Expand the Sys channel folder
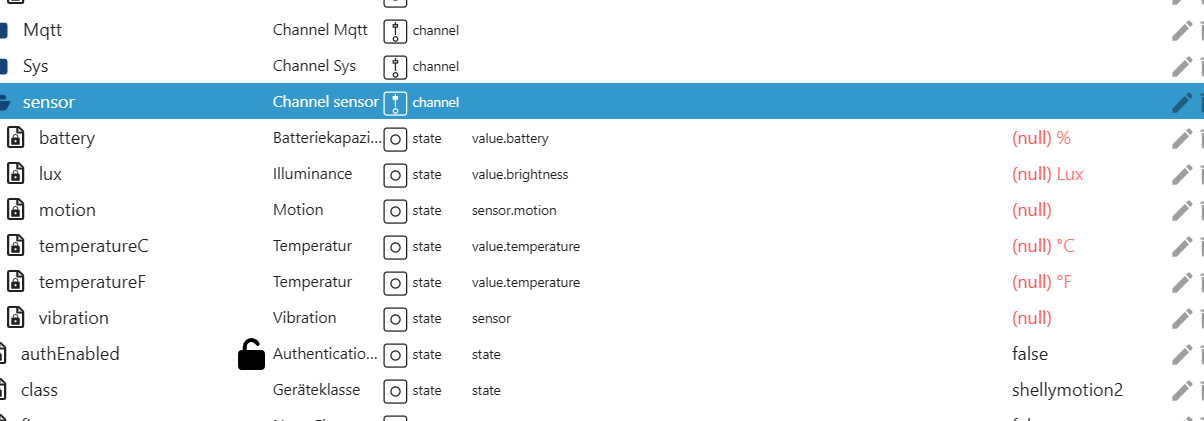Image resolution: width=1204 pixels, height=421 pixels. click(x=4, y=66)
